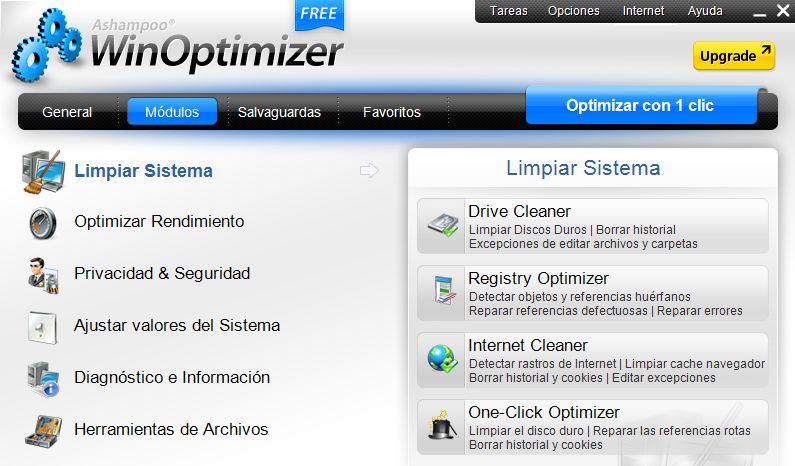Click the Limpiar Sistema broom computer icon
This screenshot has width=795, height=466.
pyautogui.click(x=44, y=171)
